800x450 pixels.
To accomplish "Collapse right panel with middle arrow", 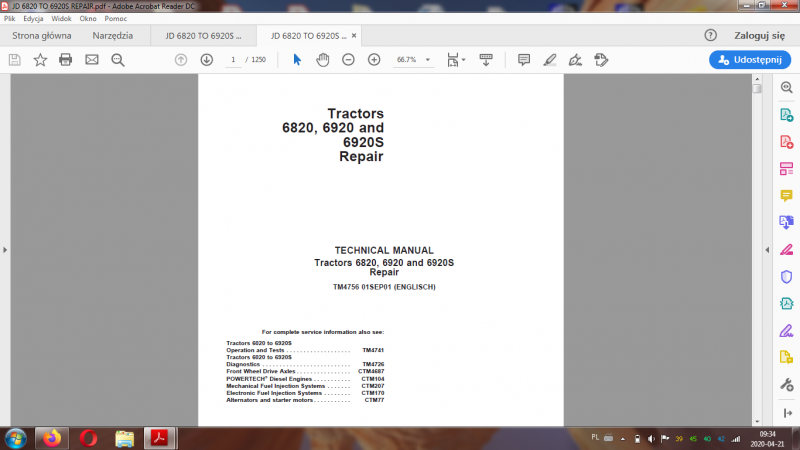I will pos(767,250).
